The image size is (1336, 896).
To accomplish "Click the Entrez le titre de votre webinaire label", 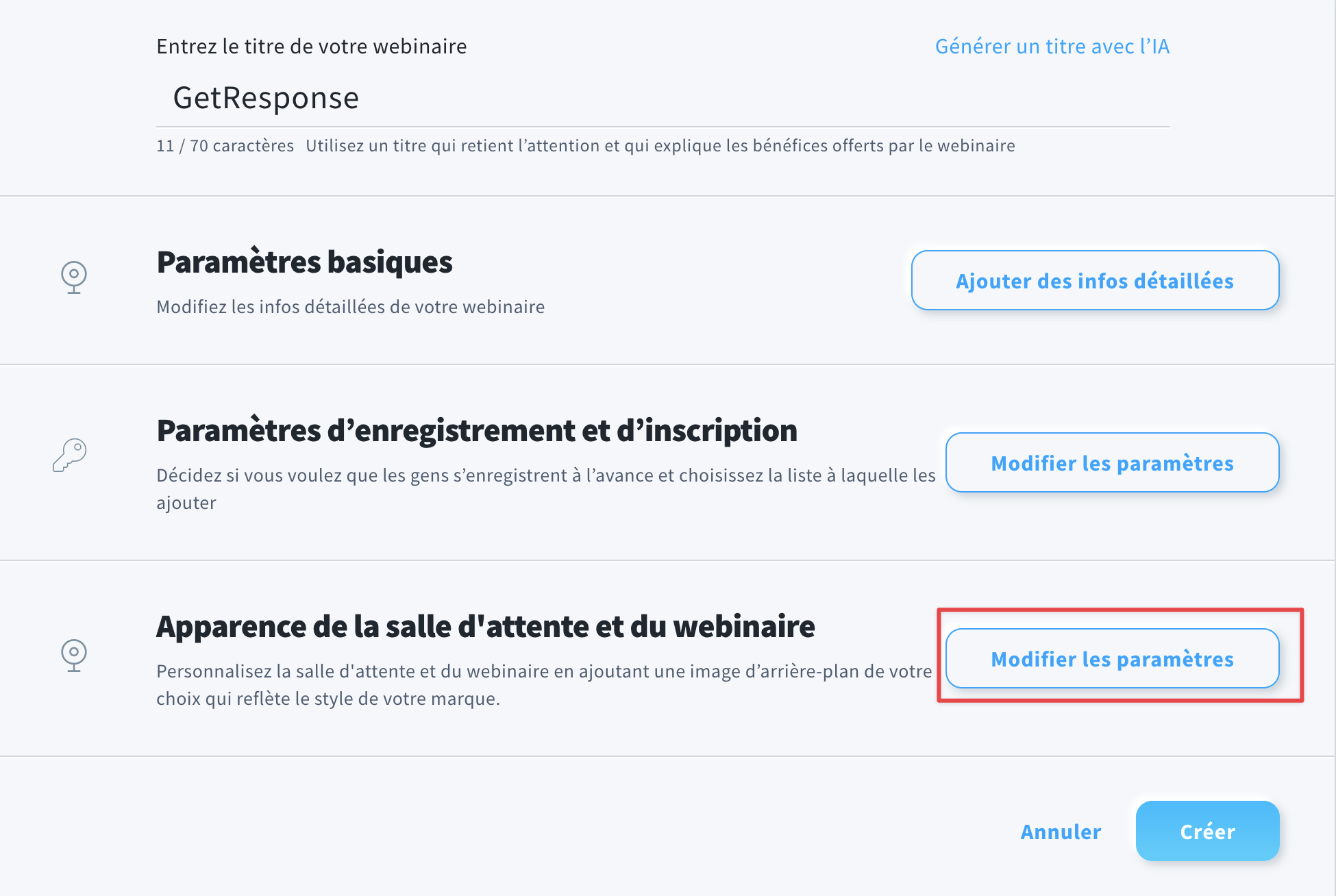I will pyautogui.click(x=312, y=46).
